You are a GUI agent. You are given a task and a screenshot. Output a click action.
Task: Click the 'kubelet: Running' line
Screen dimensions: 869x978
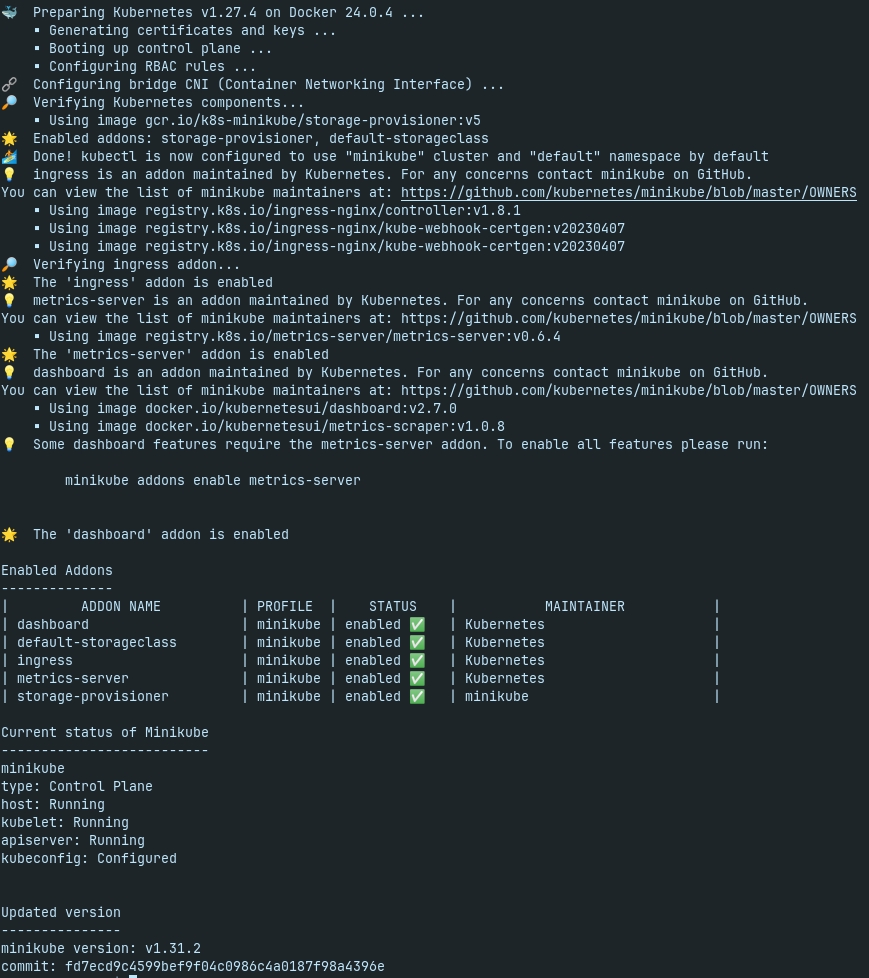coord(65,823)
